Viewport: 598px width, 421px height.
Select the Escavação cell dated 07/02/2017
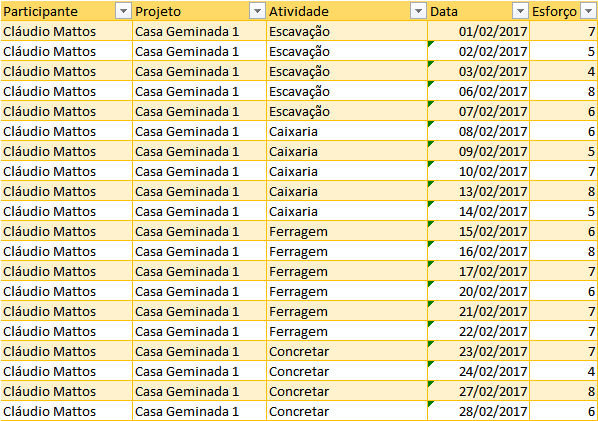click(x=347, y=111)
